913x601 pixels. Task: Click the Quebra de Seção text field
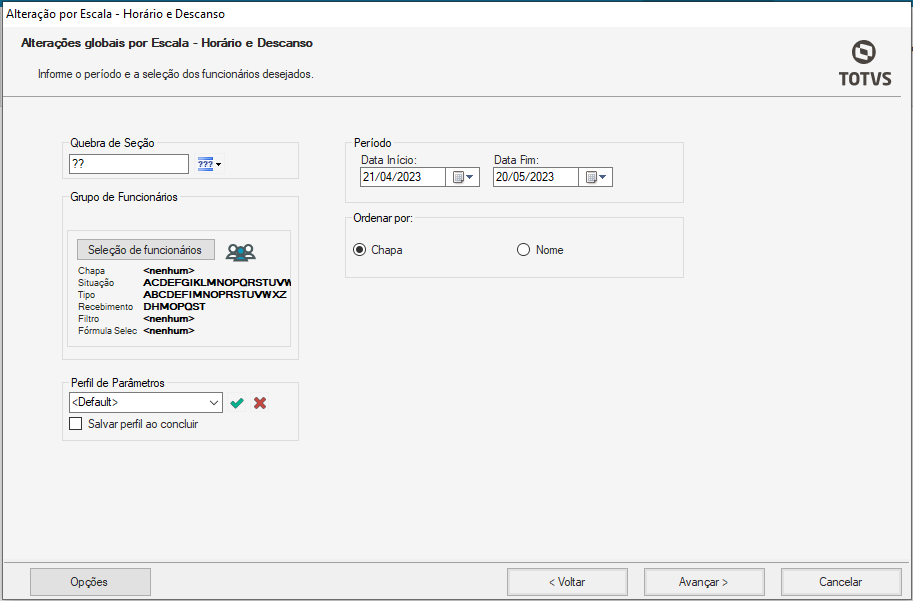pos(128,164)
